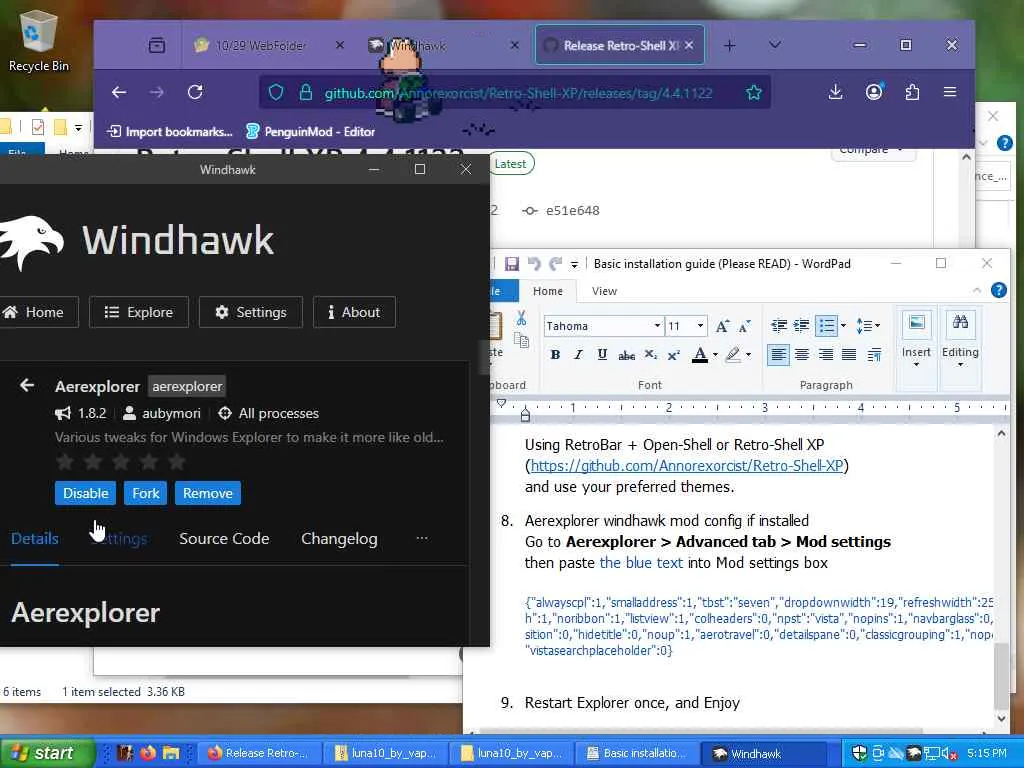Align text left in WordPad
The width and height of the screenshot is (1024, 768).
pos(778,355)
